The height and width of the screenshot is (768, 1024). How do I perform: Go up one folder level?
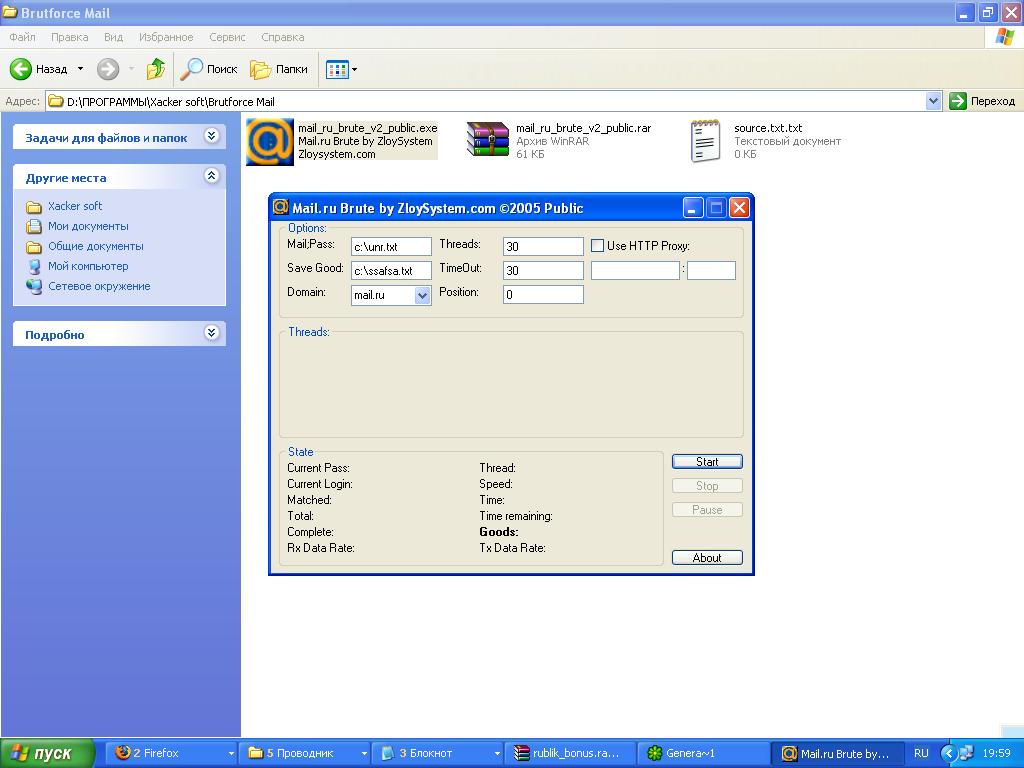pos(155,69)
